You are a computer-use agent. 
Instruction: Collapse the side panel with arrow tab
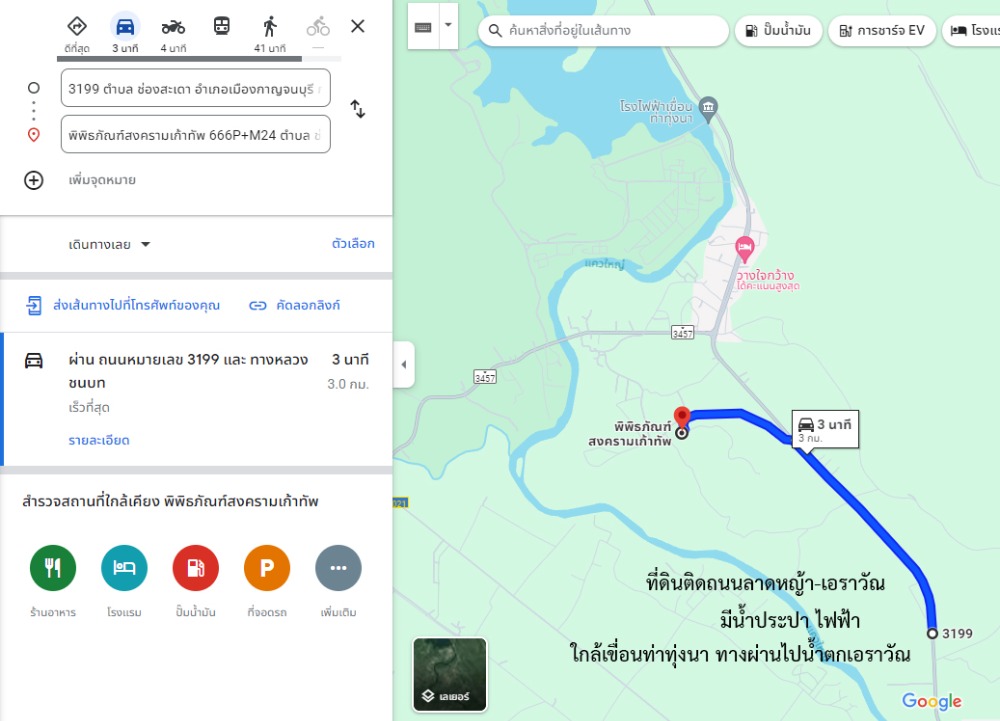pos(404,365)
